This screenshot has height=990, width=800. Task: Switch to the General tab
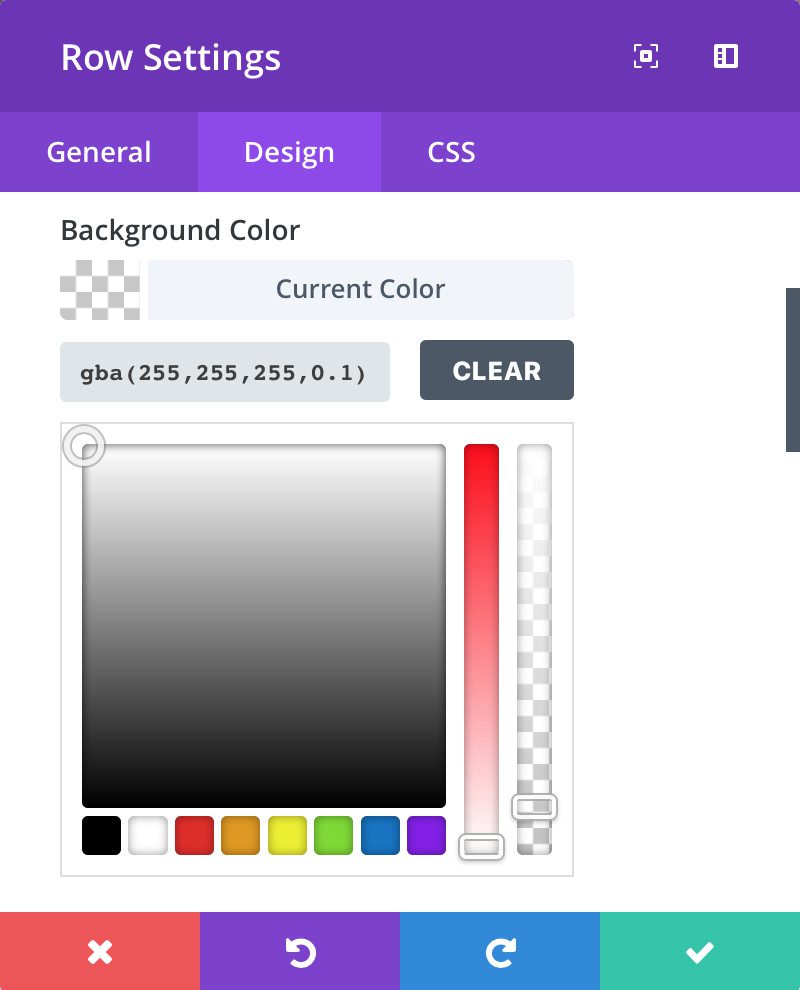click(x=98, y=152)
